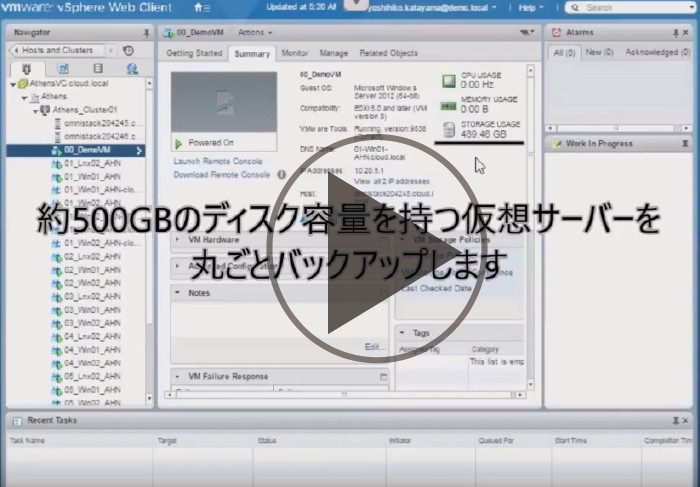The height and width of the screenshot is (487, 700).
Task: Click Alarms horizontal scrollbar
Action: (618, 129)
